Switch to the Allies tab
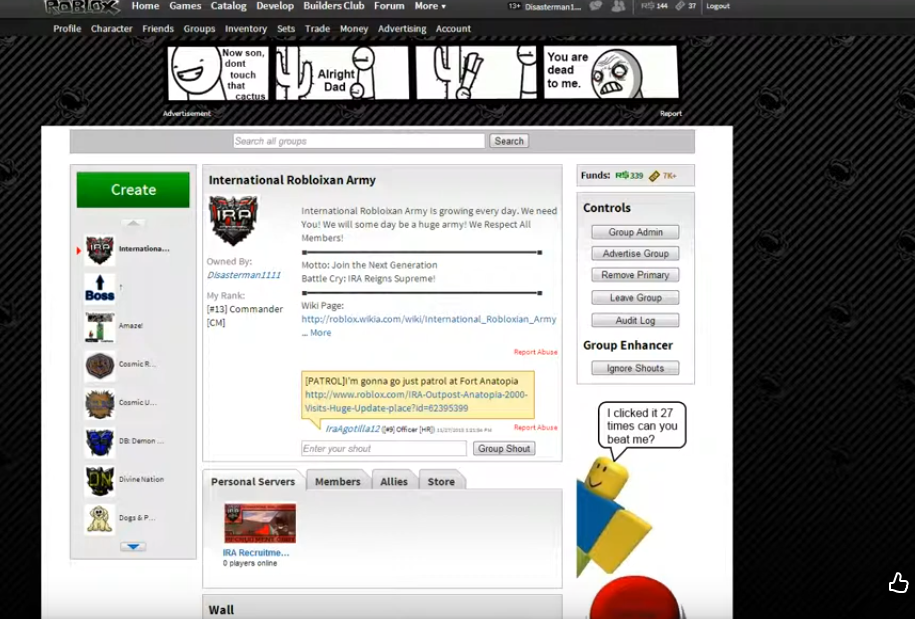The width and height of the screenshot is (915, 619). tap(394, 482)
